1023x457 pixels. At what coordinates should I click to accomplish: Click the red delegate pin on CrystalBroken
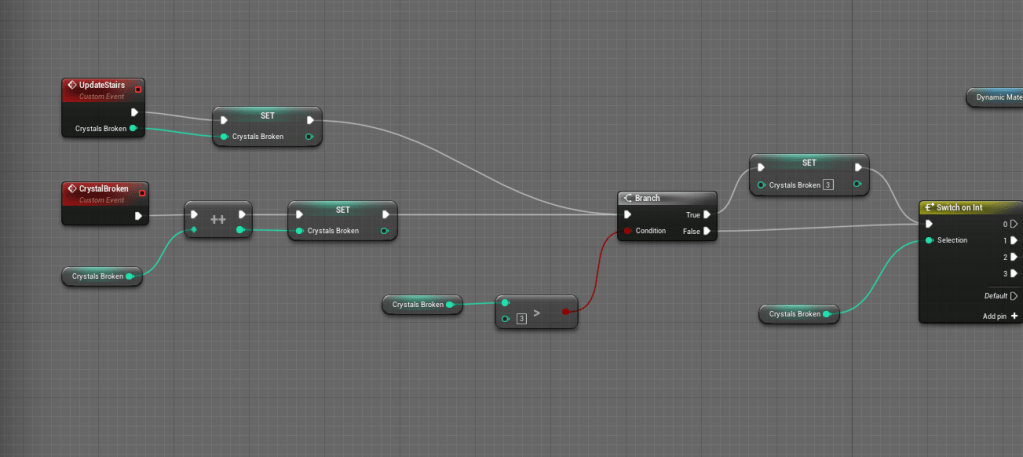click(x=141, y=192)
